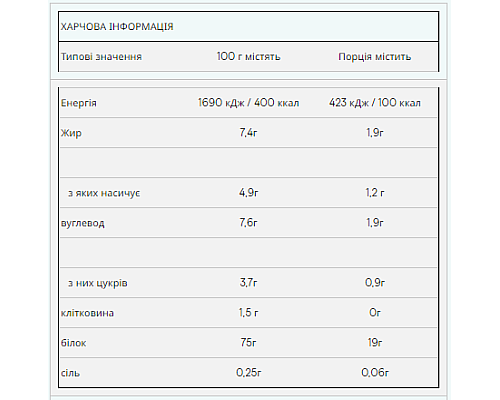This screenshot has width=500, height=400.
Task: Click the ХАРЧОВА ІНФОРМАЦІЯ table heading
Action: [117, 27]
